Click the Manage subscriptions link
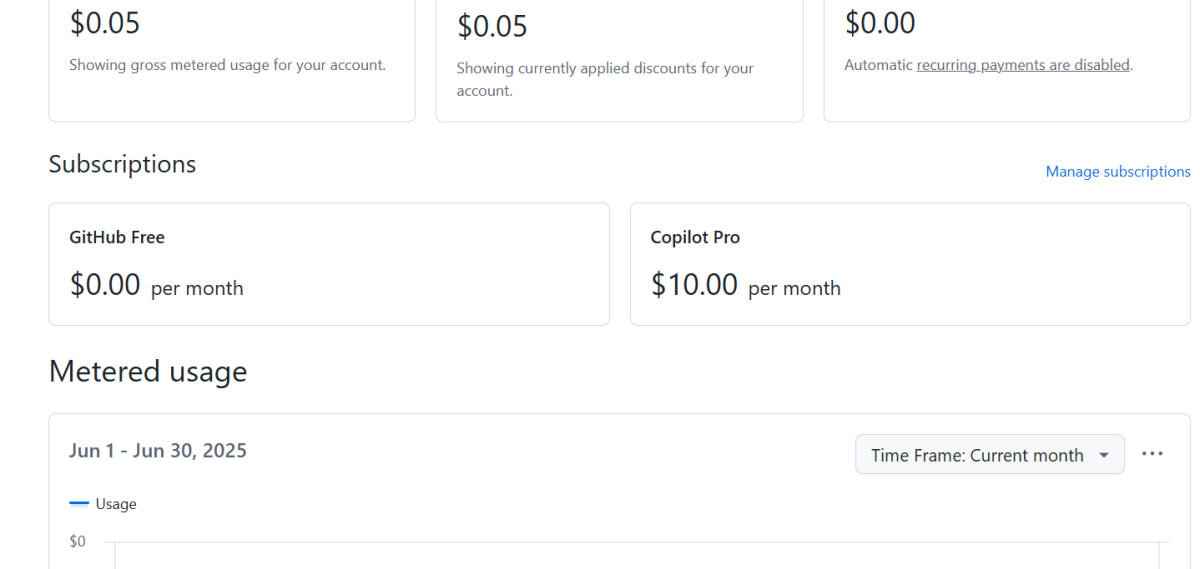This screenshot has width=1200, height=569. click(x=1117, y=172)
